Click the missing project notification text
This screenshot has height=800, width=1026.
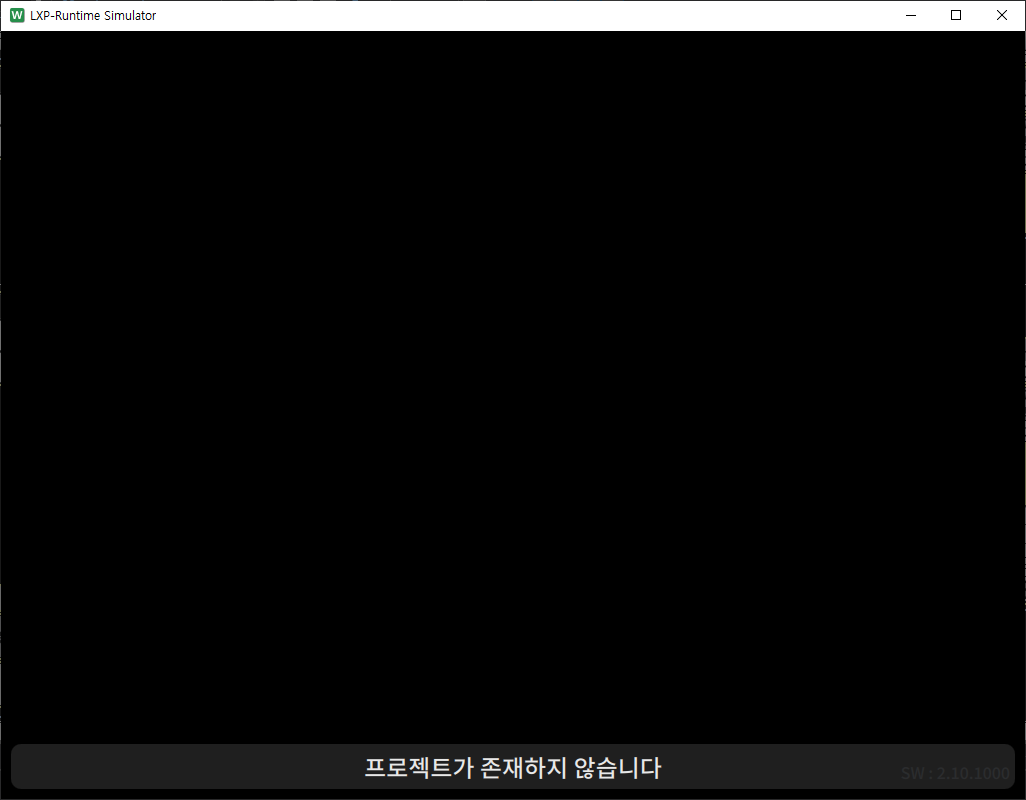513,766
